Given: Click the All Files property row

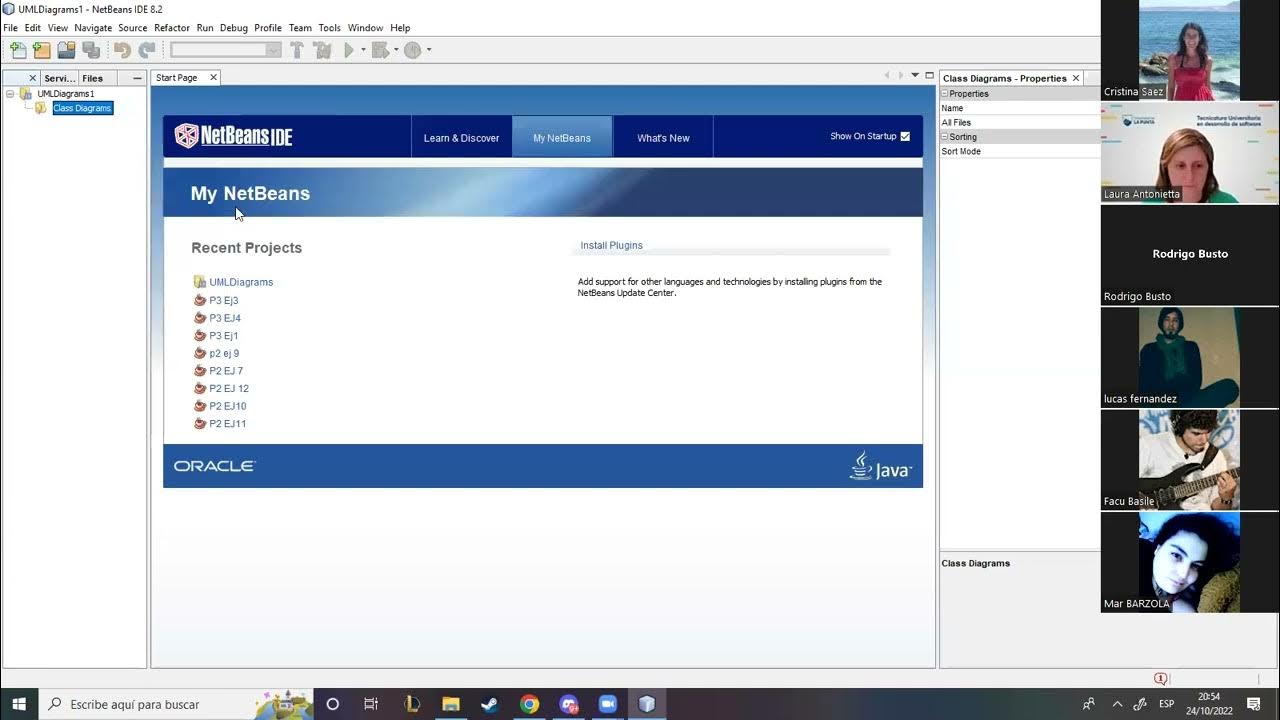Looking at the screenshot, I should coord(1019,123).
